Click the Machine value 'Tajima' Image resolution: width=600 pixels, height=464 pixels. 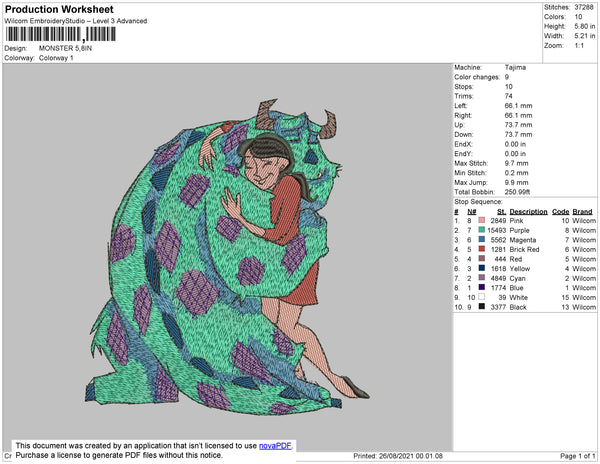[515, 67]
